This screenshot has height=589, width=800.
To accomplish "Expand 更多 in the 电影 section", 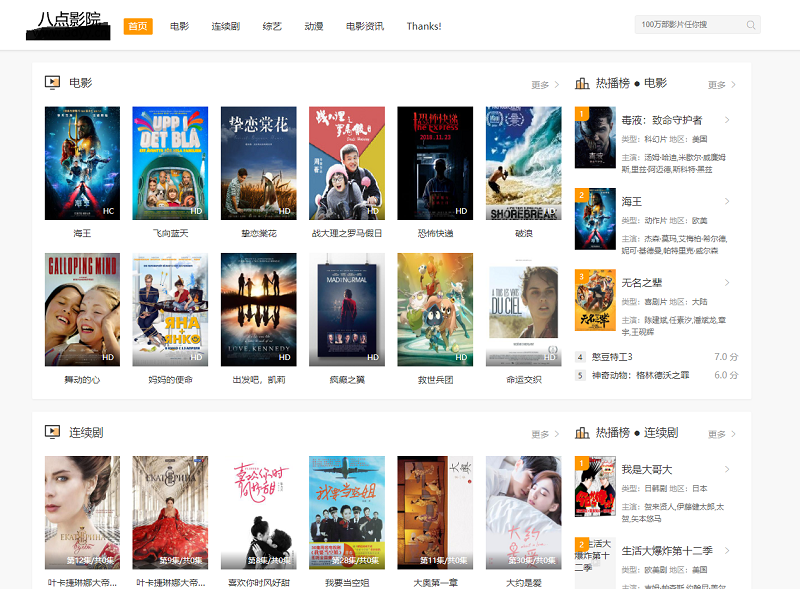I will (545, 85).
